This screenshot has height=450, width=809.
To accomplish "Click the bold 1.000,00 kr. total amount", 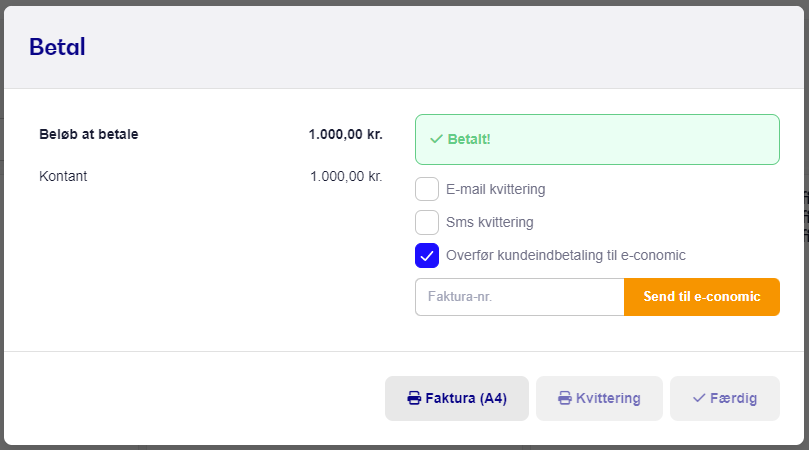I will pos(346,134).
